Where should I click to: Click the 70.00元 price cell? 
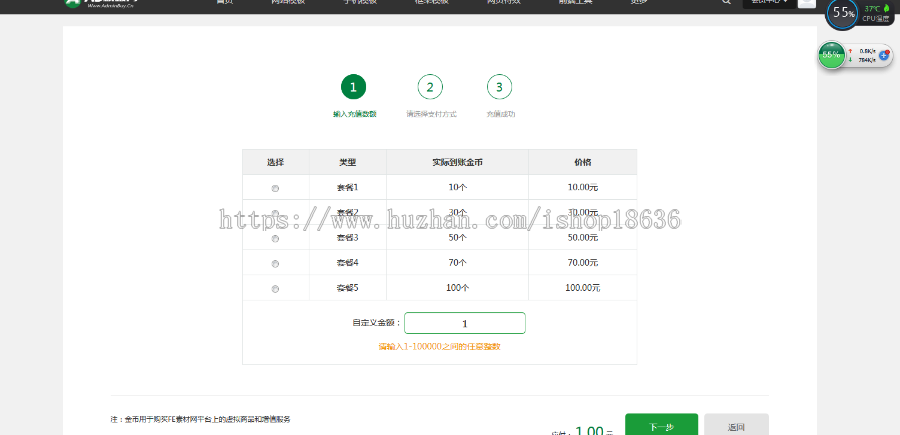[x=583, y=263]
